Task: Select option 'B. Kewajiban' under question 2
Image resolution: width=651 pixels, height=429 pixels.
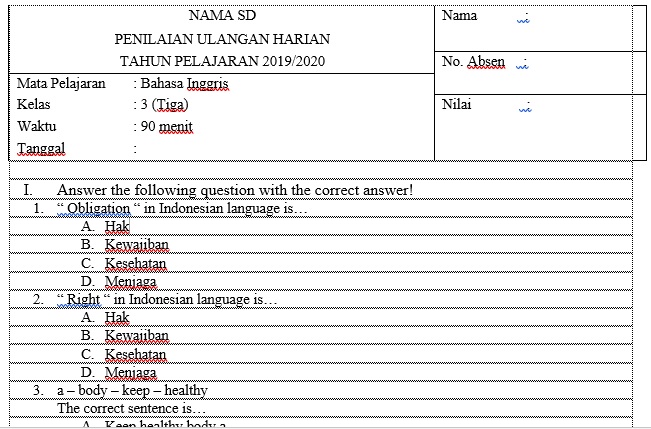Action: [x=125, y=336]
